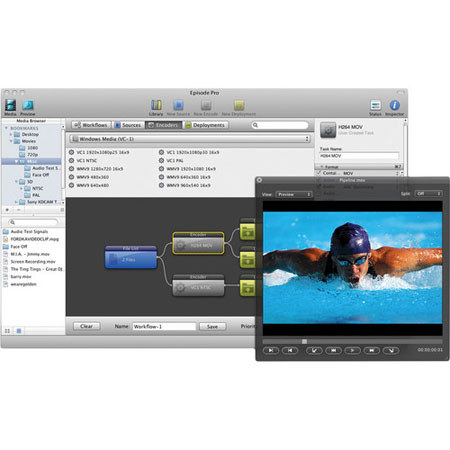Click the top yellow deployment node
Viewport: 450px width, 450px height.
(x=247, y=229)
